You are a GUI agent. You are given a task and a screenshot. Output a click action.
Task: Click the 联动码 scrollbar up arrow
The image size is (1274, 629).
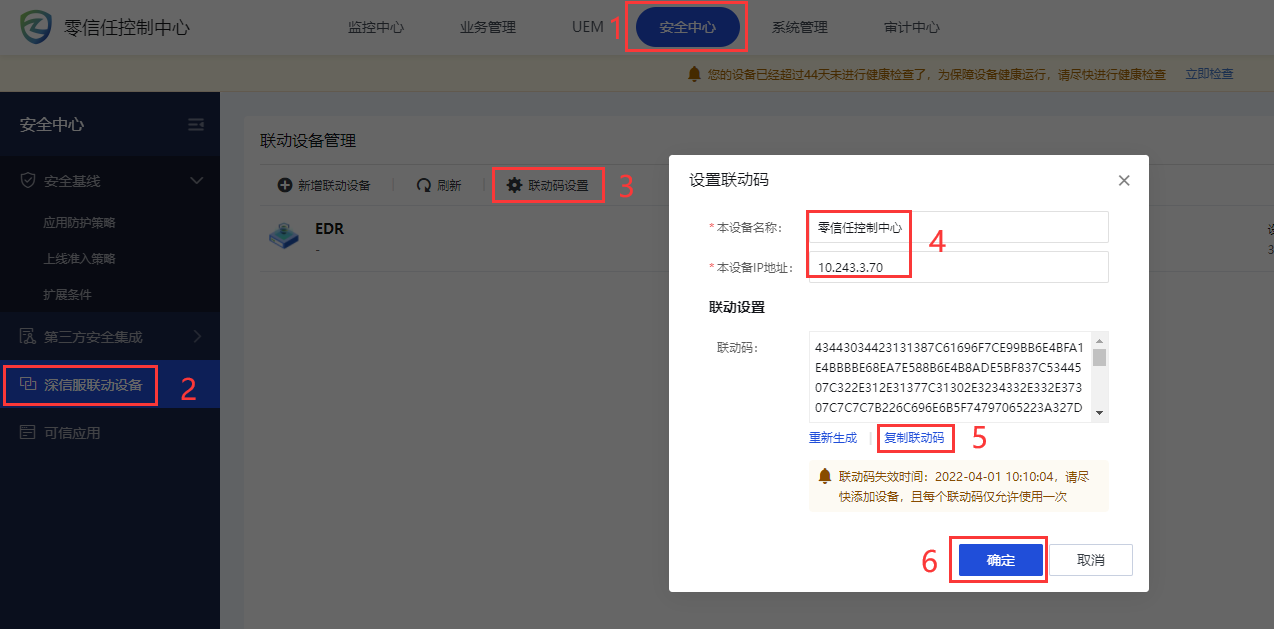pos(1100,339)
